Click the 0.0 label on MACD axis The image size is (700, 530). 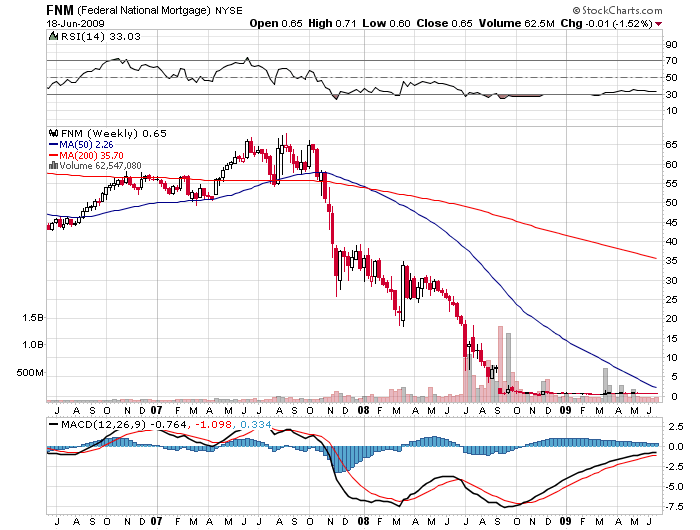(676, 447)
